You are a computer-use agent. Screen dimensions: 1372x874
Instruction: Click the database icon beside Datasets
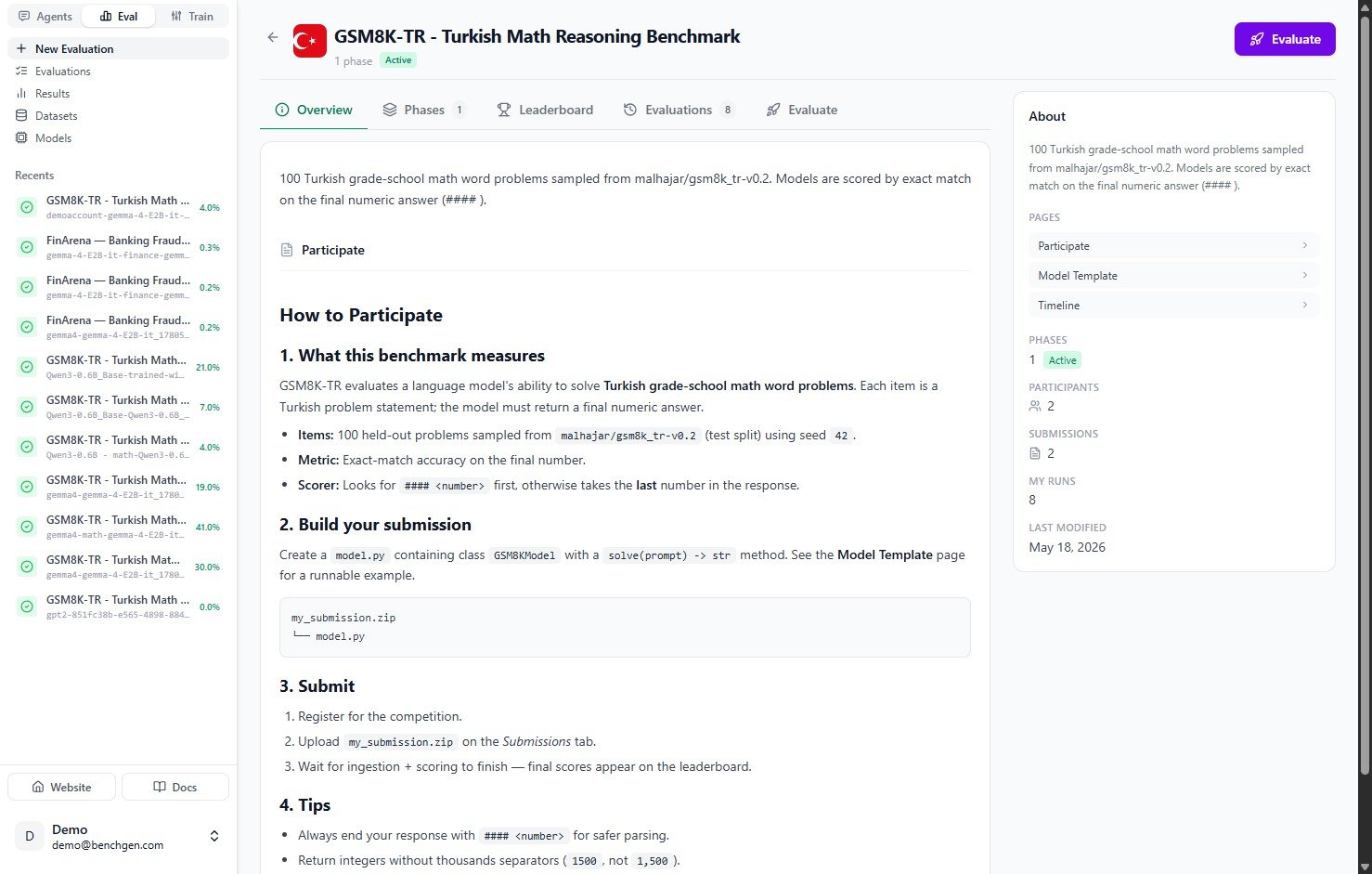tap(21, 116)
